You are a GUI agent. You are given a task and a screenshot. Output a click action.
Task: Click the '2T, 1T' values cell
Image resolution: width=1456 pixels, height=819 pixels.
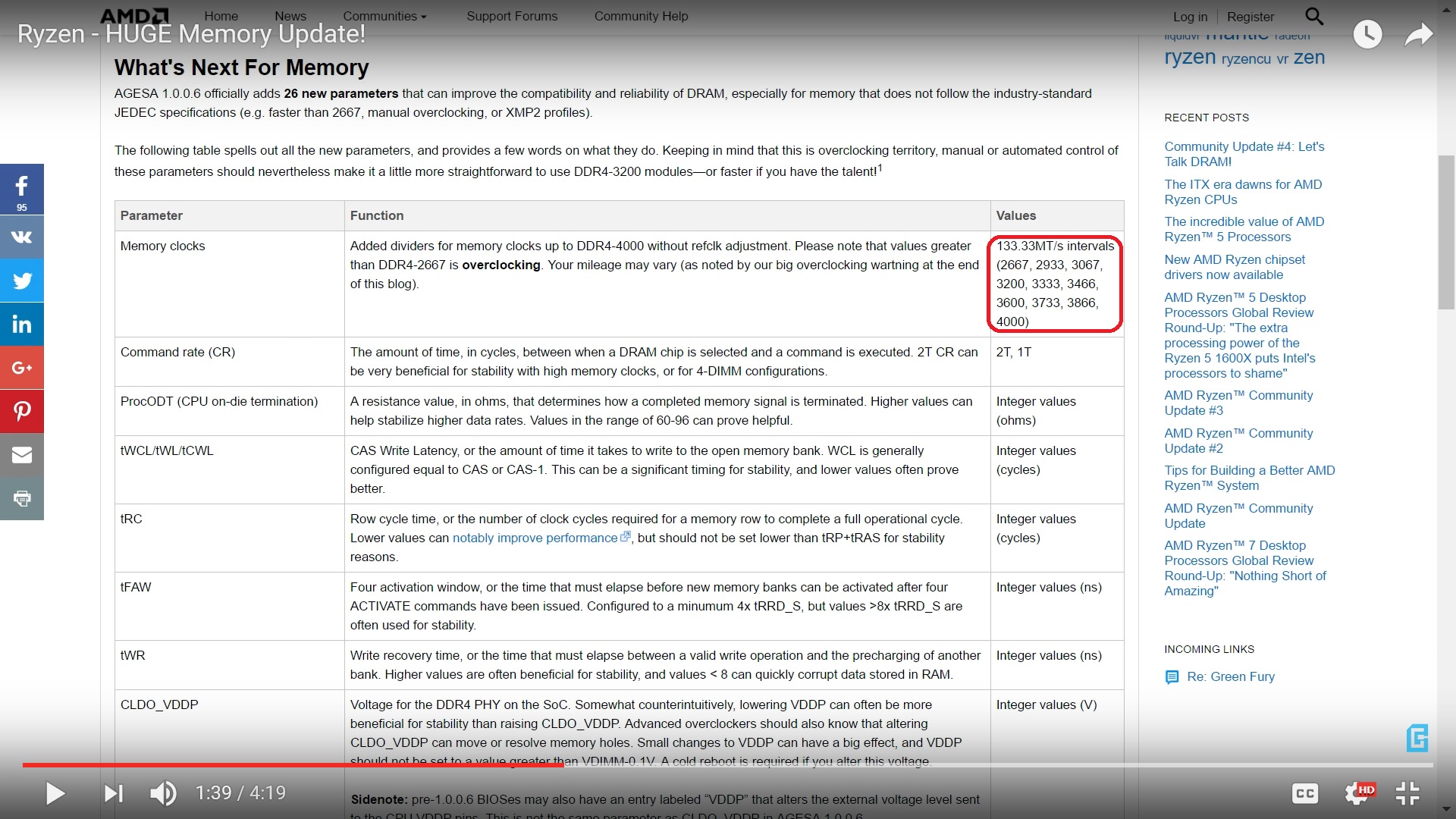1057,362
